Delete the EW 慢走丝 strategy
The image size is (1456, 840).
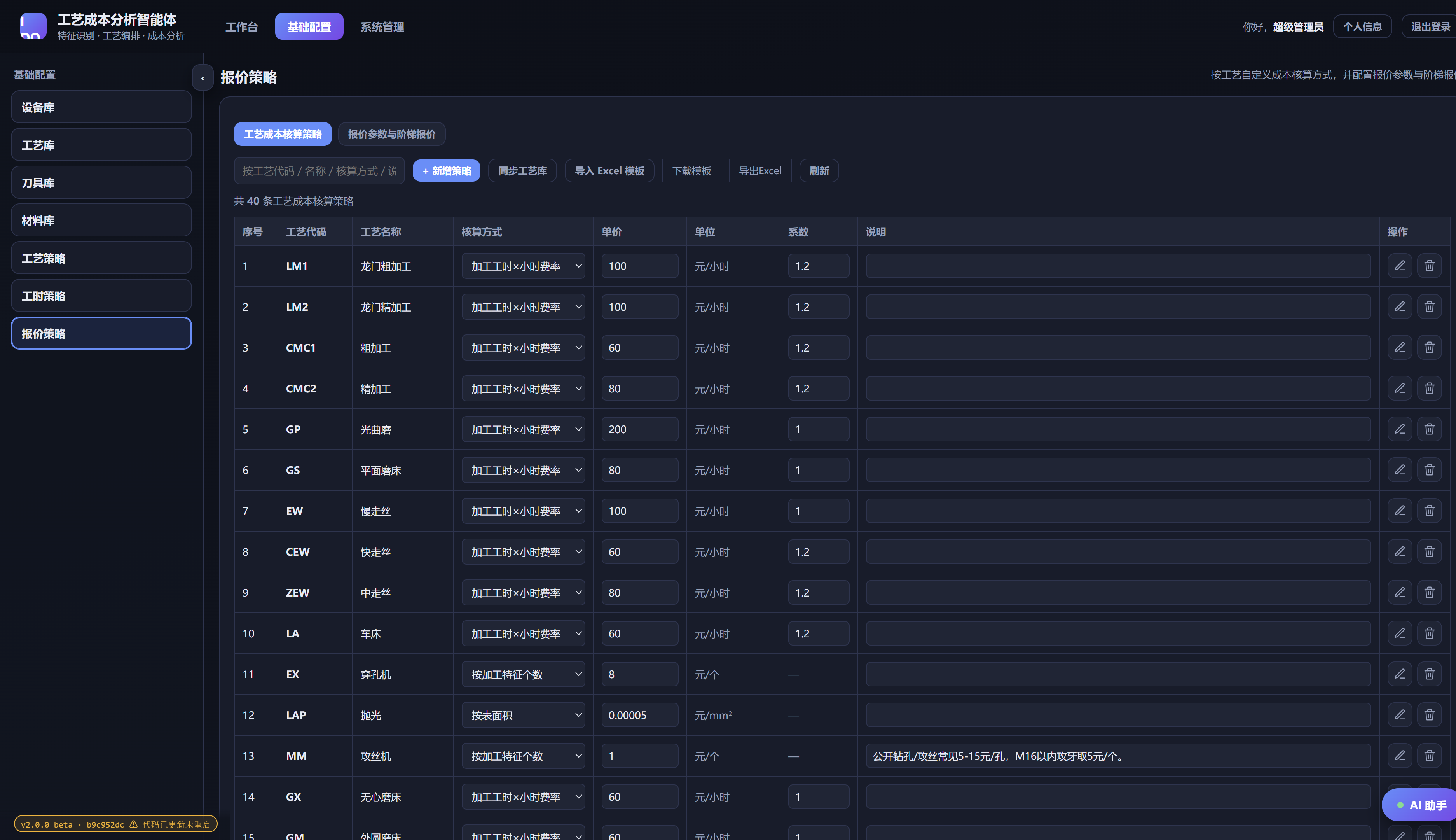click(x=1429, y=511)
